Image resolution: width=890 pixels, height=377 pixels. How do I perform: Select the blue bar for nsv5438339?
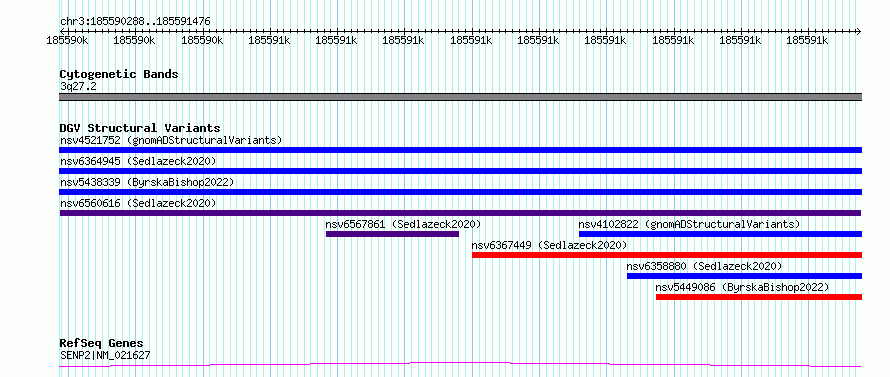point(460,192)
